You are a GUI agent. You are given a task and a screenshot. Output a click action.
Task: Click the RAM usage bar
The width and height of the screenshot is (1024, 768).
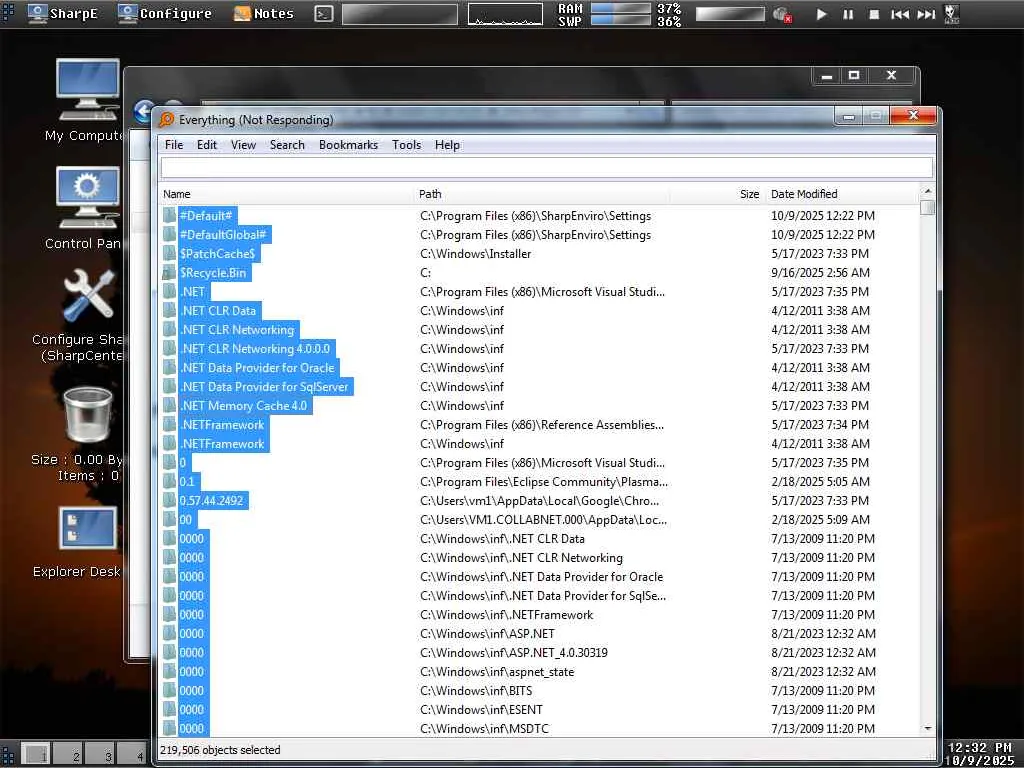point(620,8)
